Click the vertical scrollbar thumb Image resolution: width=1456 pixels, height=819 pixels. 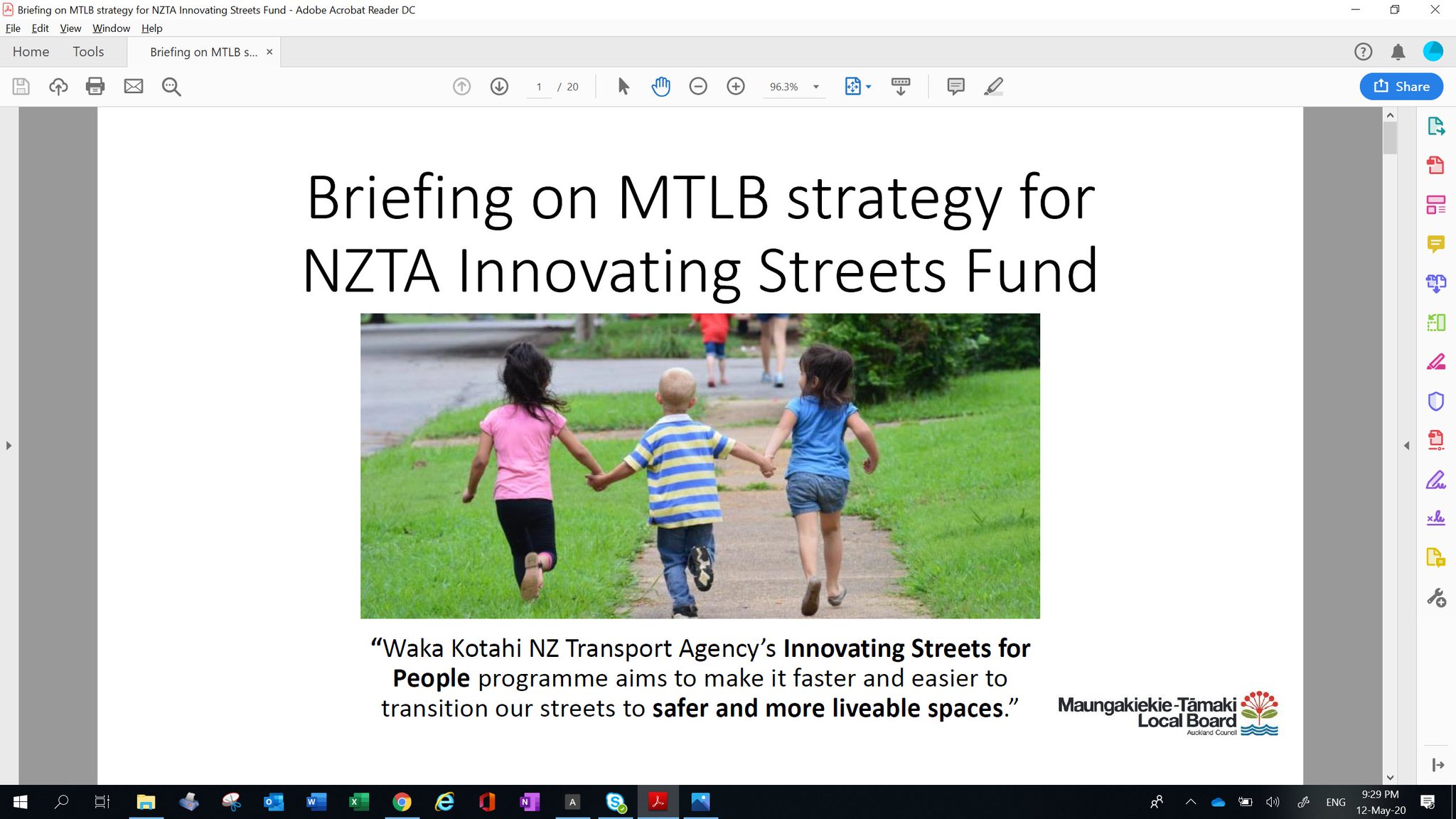1390,138
